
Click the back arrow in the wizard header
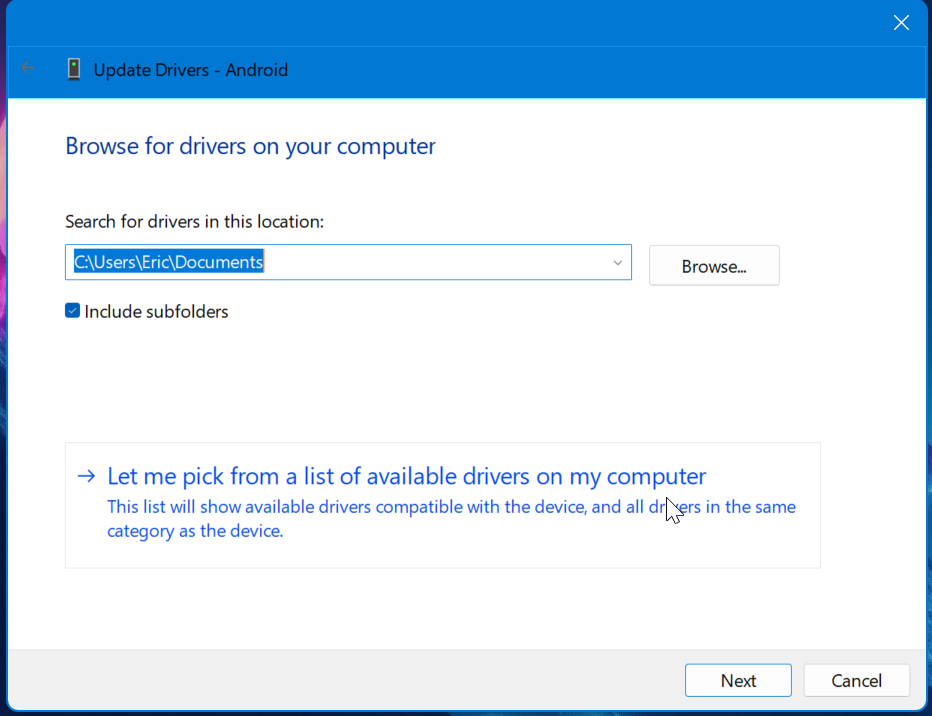(x=27, y=71)
